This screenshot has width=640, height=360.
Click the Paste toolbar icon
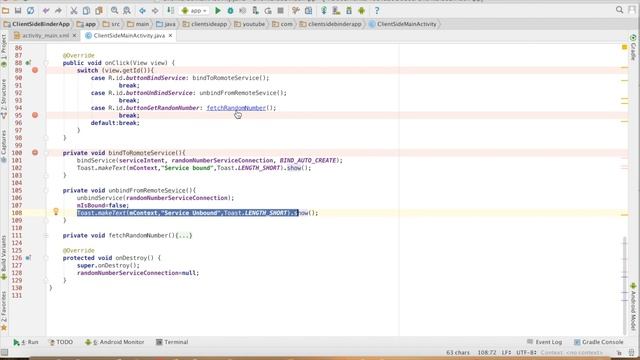pyautogui.click(x=99, y=10)
